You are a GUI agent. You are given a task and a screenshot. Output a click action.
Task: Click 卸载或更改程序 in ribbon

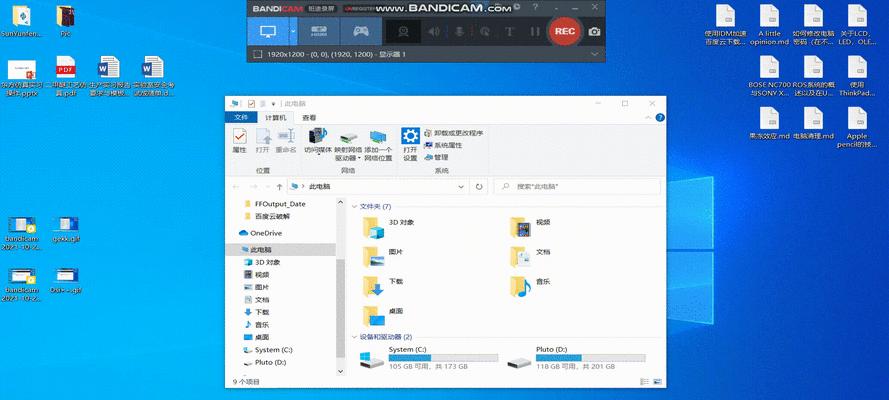tap(454, 133)
